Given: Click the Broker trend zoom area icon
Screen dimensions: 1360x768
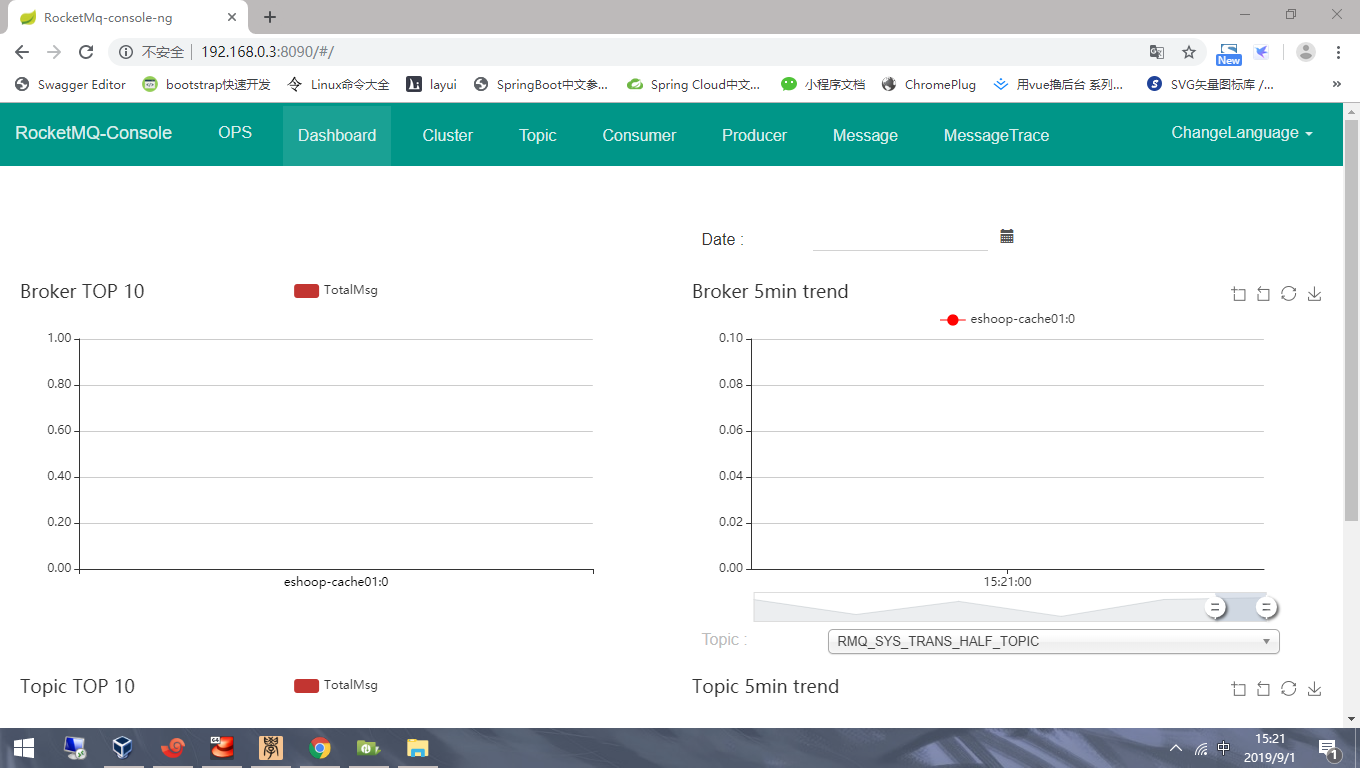Looking at the screenshot, I should [1239, 294].
